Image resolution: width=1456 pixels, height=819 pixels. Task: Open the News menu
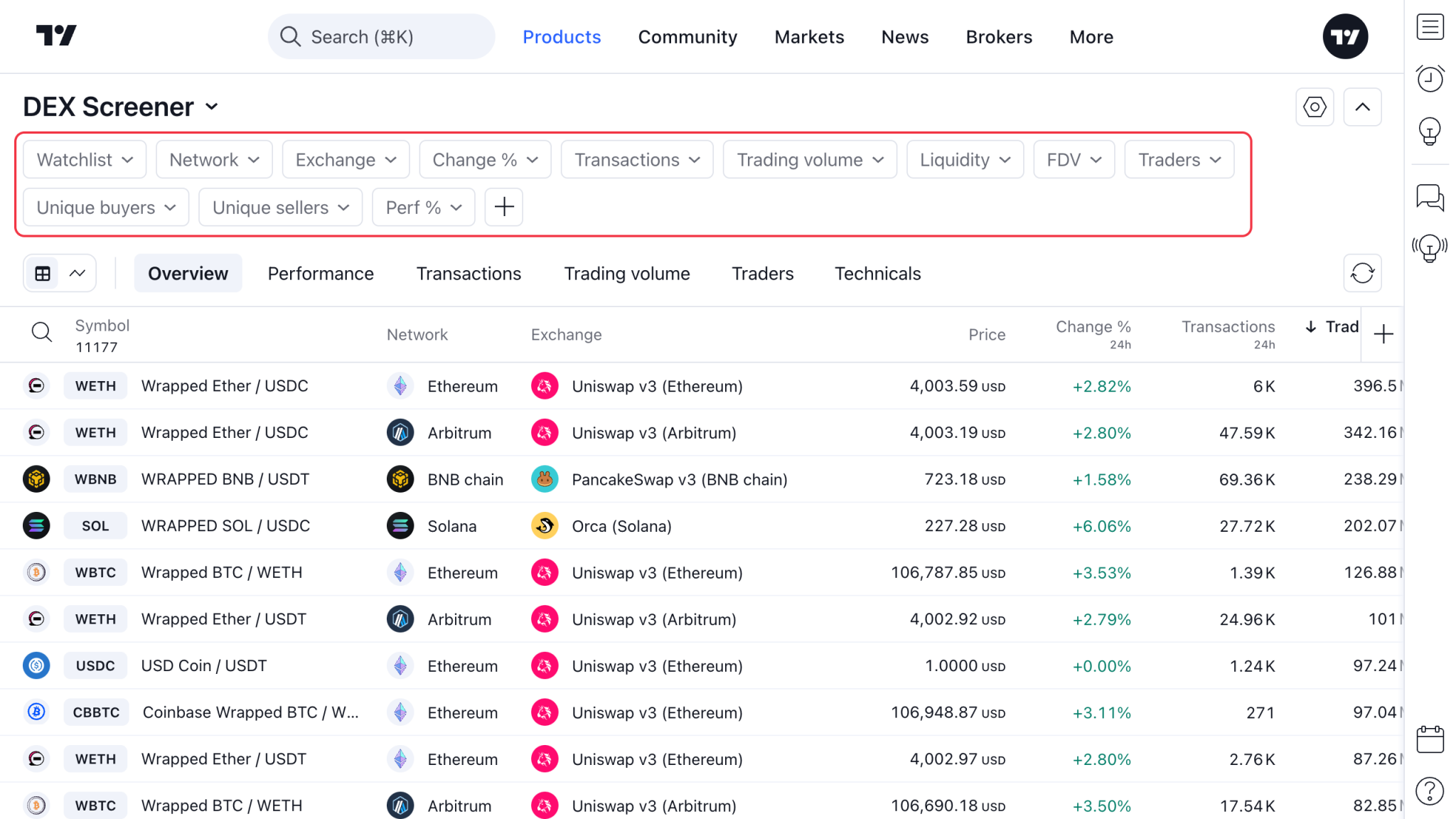click(904, 36)
